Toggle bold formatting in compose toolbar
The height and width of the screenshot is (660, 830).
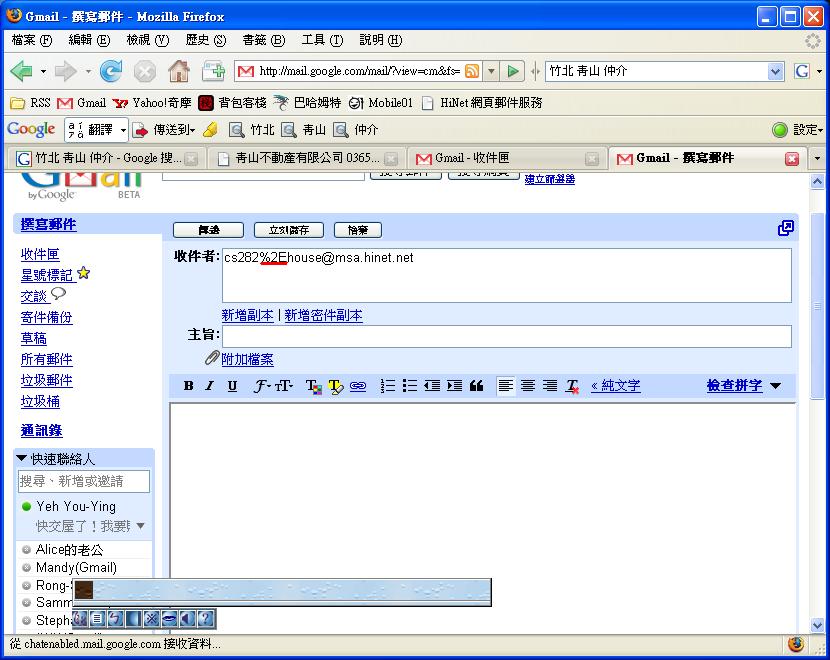pyautogui.click(x=188, y=386)
